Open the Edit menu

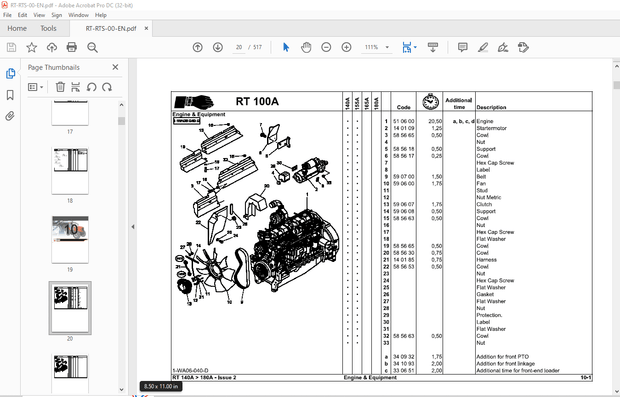pyautogui.click(x=23, y=15)
